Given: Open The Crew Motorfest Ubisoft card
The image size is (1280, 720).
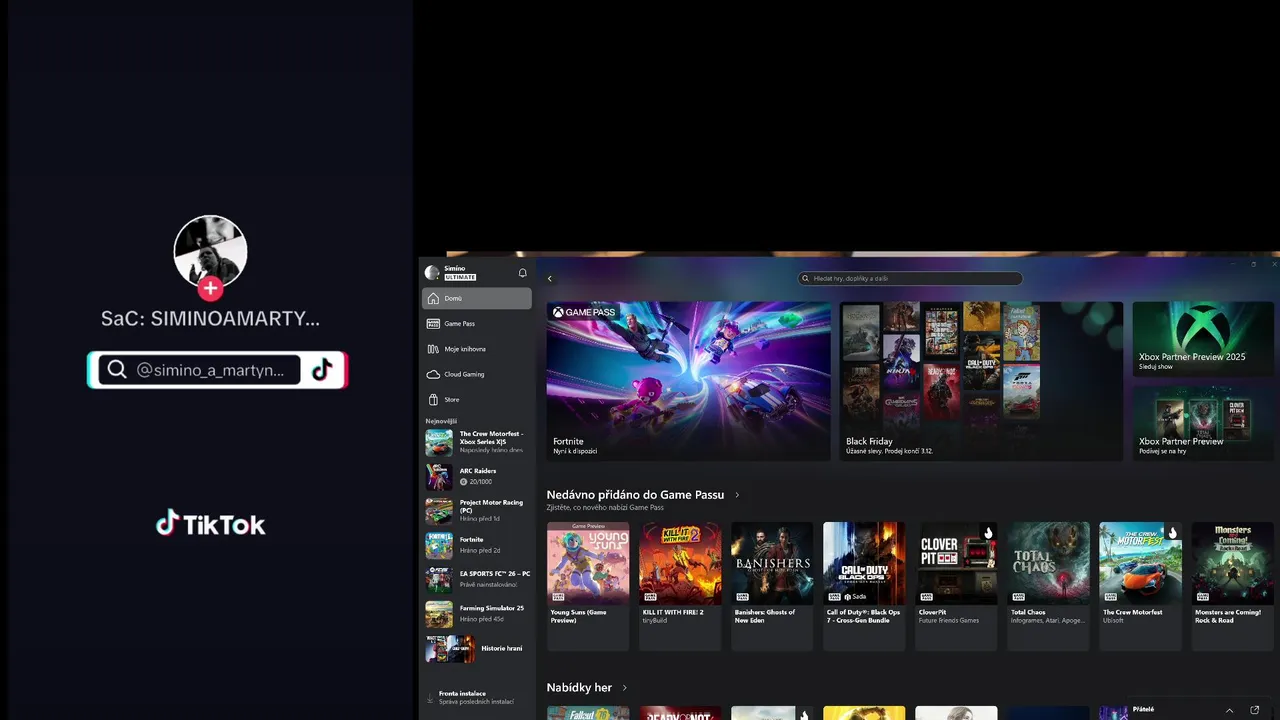Looking at the screenshot, I should tap(1140, 586).
